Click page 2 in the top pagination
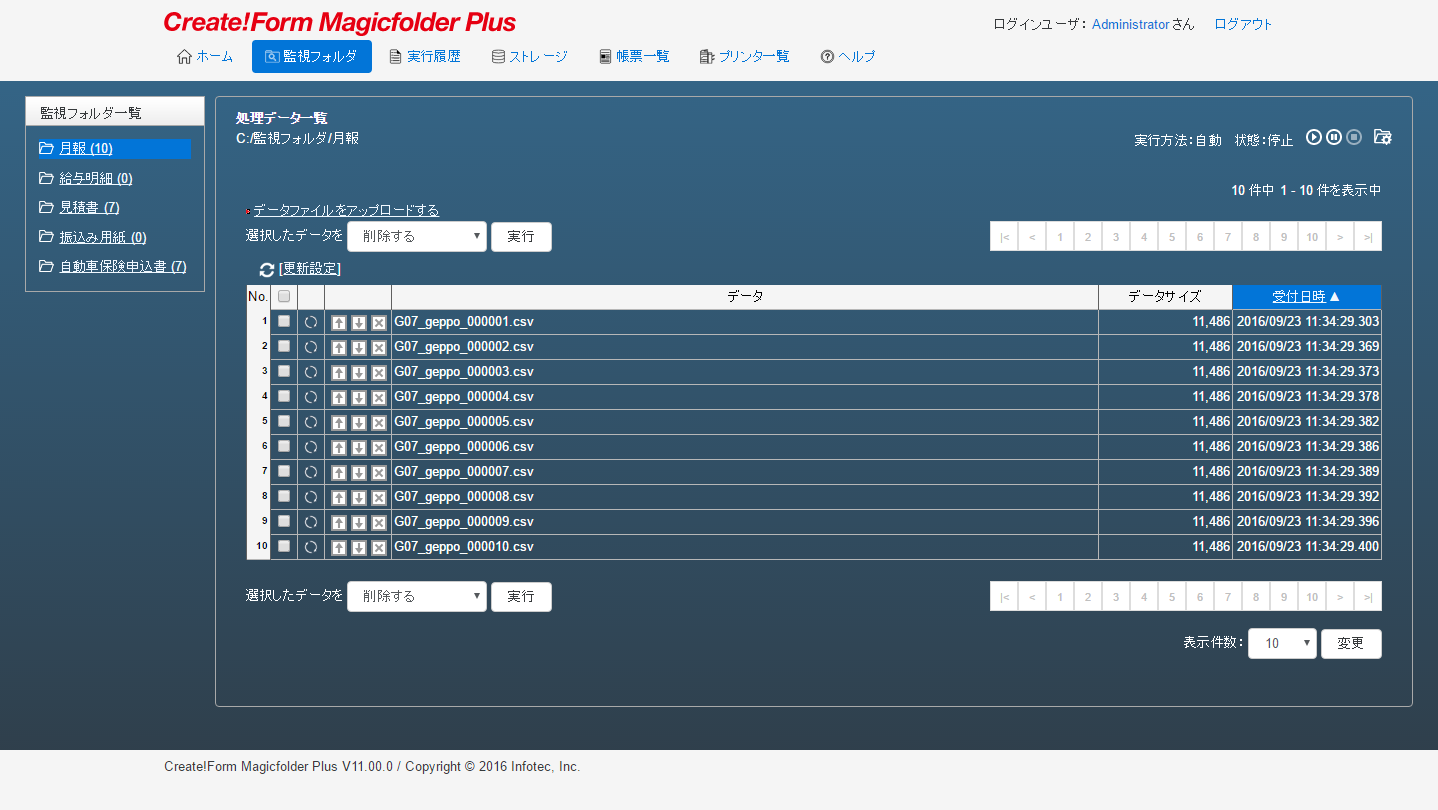Image resolution: width=1438 pixels, height=810 pixels. 1088,237
